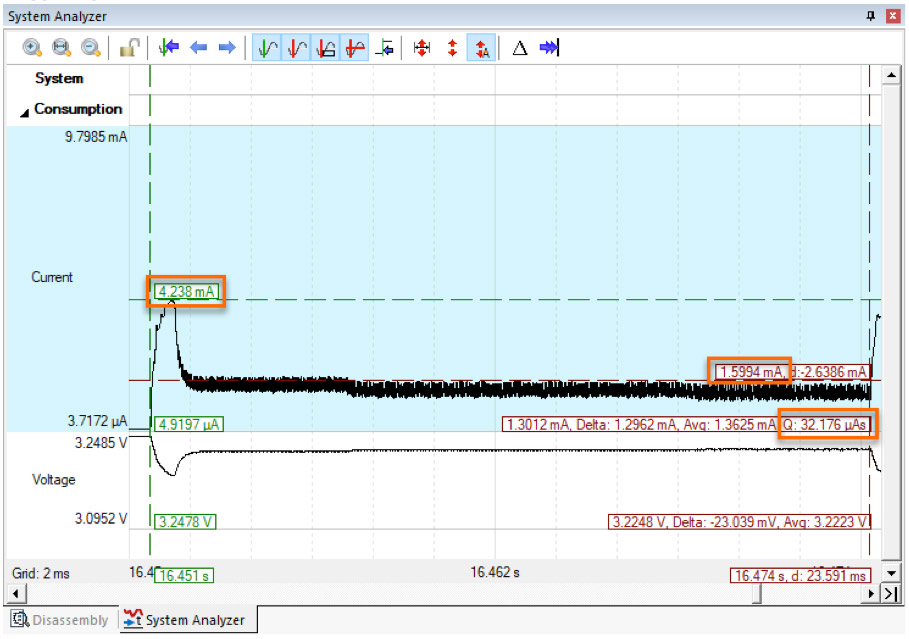The image size is (909, 639).
Task: Click the Current signal label
Action: coord(52,277)
